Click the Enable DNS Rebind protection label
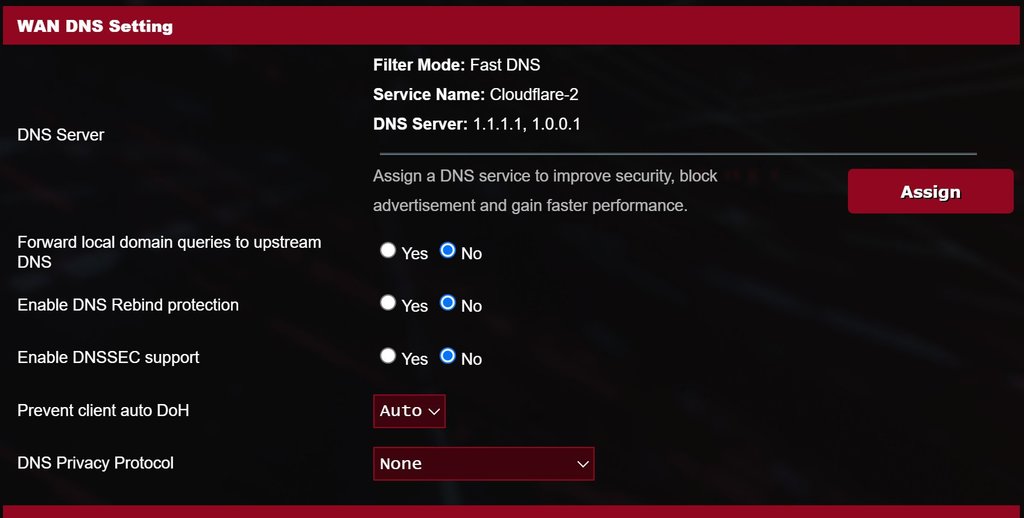This screenshot has width=1024, height=518. 128,305
